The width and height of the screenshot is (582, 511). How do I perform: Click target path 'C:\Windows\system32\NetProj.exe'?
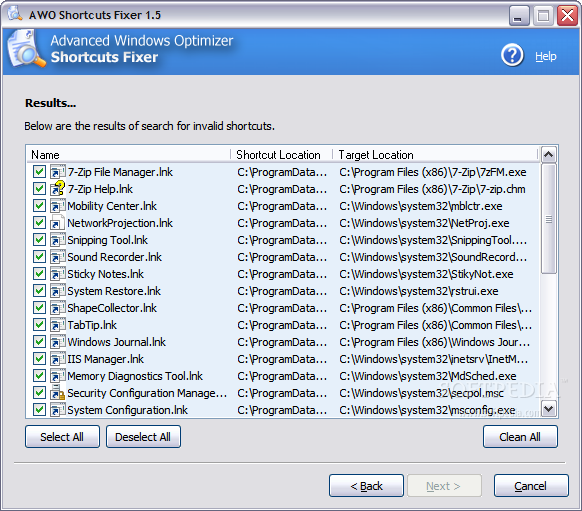[424, 223]
